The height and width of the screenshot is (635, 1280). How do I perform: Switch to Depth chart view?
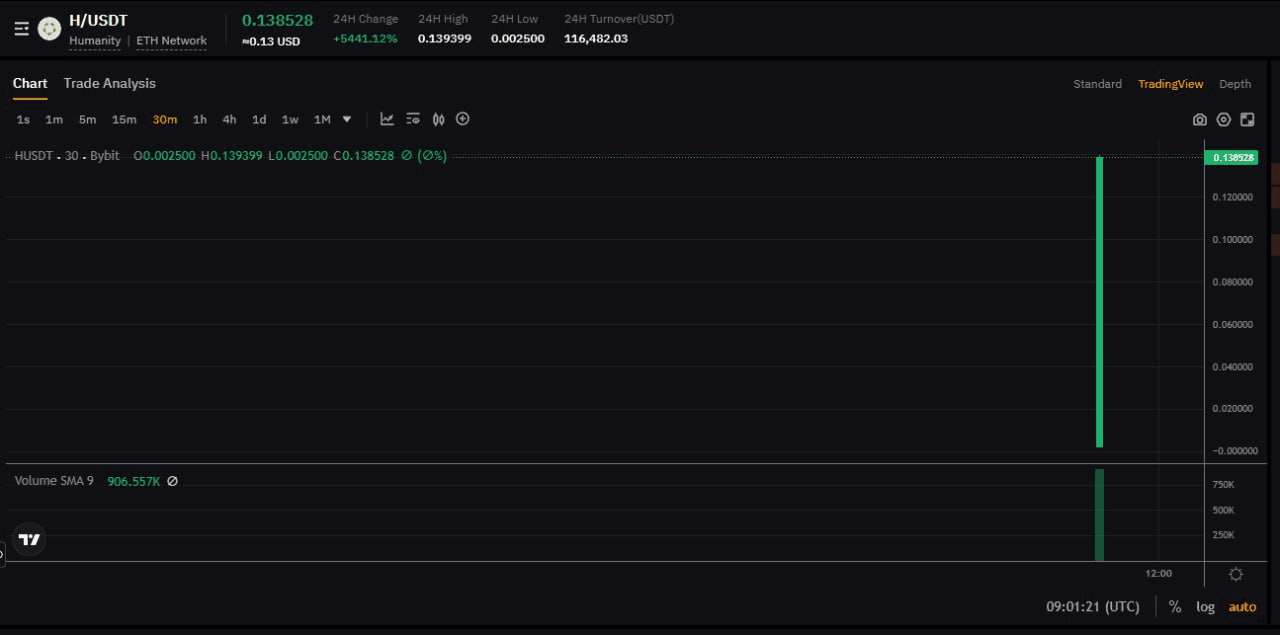[1235, 84]
